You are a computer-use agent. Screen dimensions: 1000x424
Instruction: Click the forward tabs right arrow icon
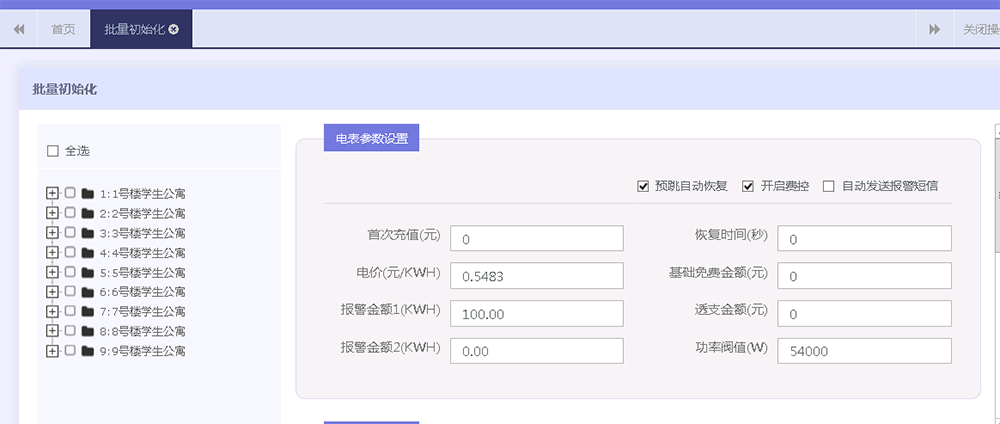pos(934,30)
